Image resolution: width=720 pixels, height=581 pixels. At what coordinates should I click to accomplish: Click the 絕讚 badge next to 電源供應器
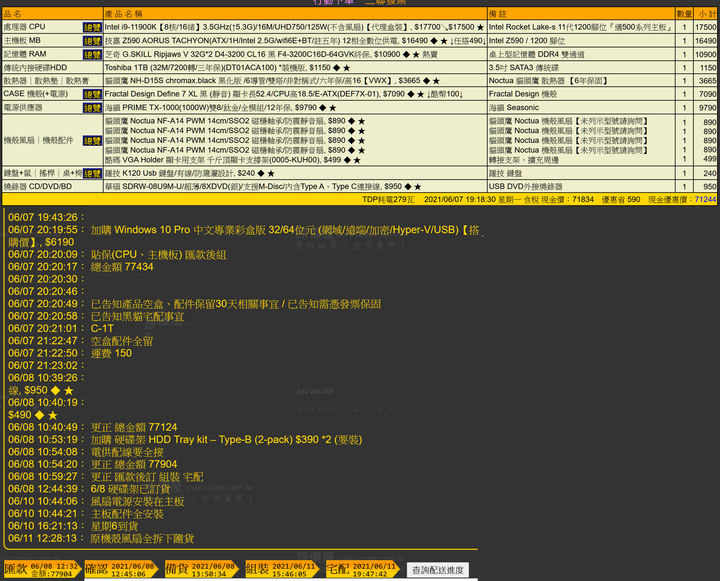[92, 108]
